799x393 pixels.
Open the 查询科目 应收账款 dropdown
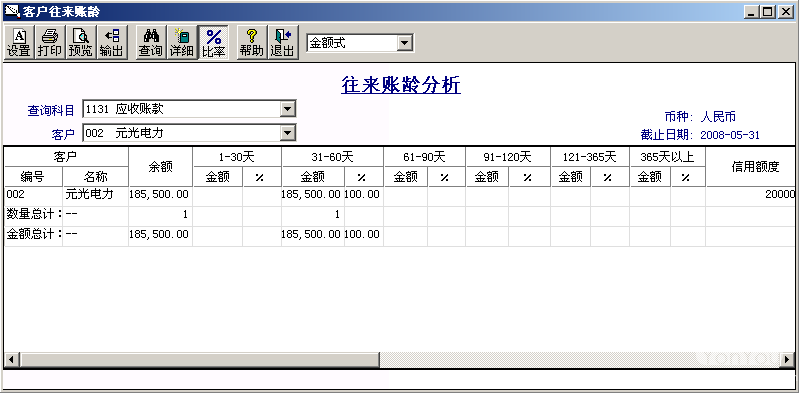288,109
